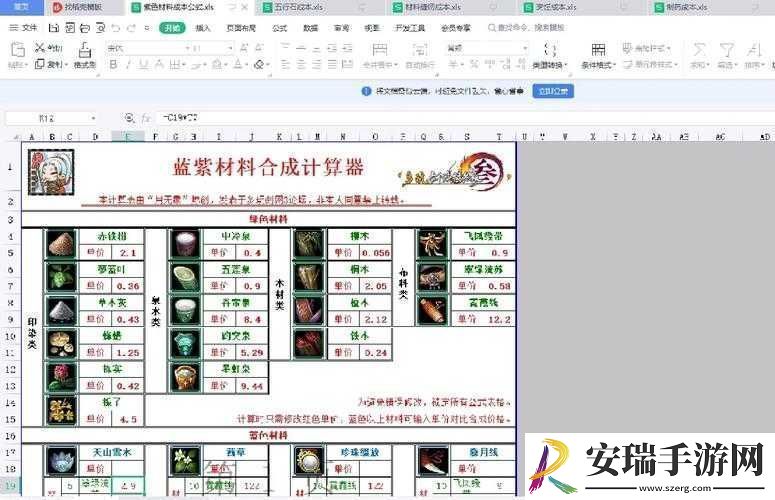Click the clear format eraser icon

pos(259,64)
